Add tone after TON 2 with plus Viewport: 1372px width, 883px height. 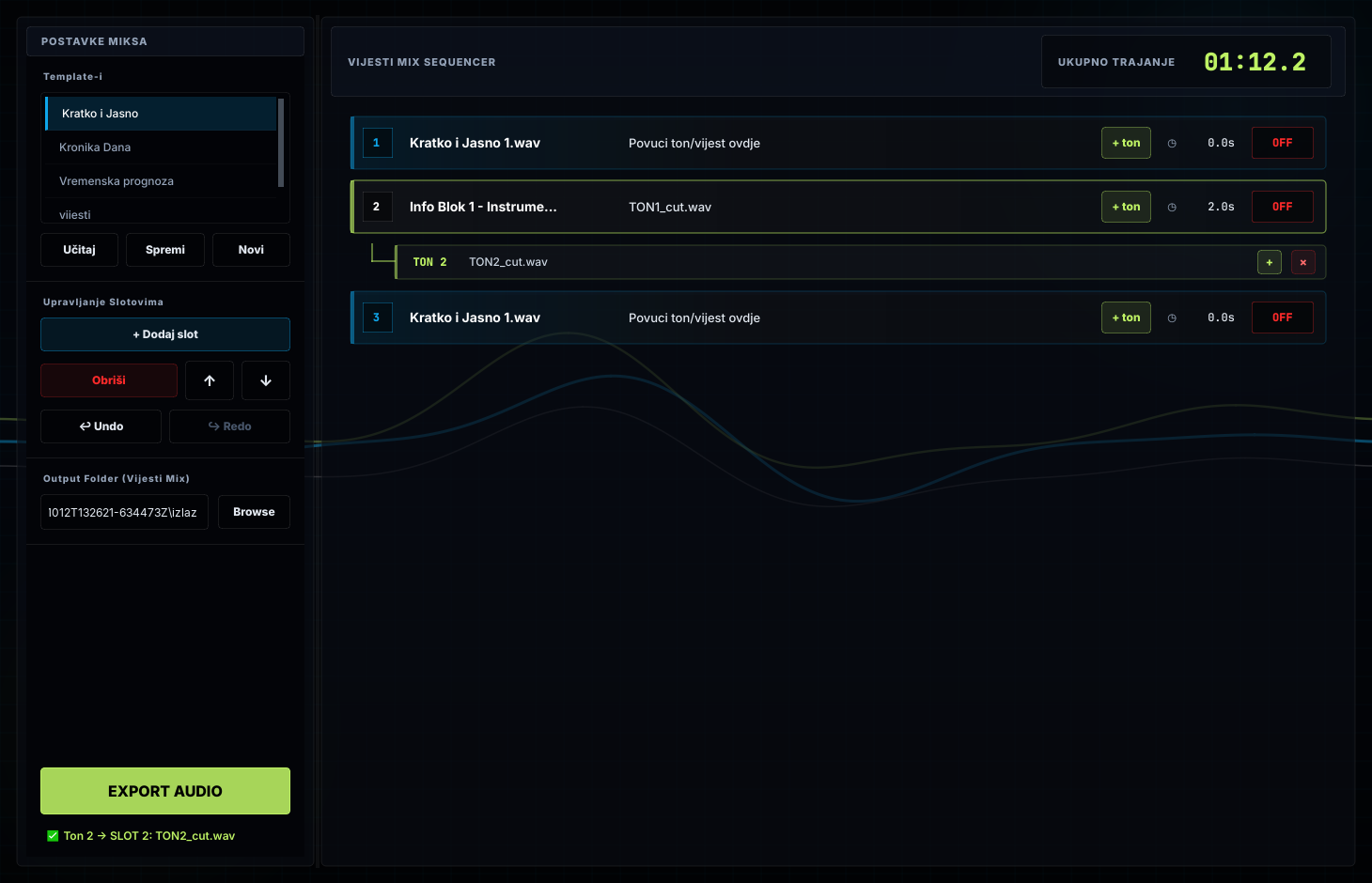1270,262
